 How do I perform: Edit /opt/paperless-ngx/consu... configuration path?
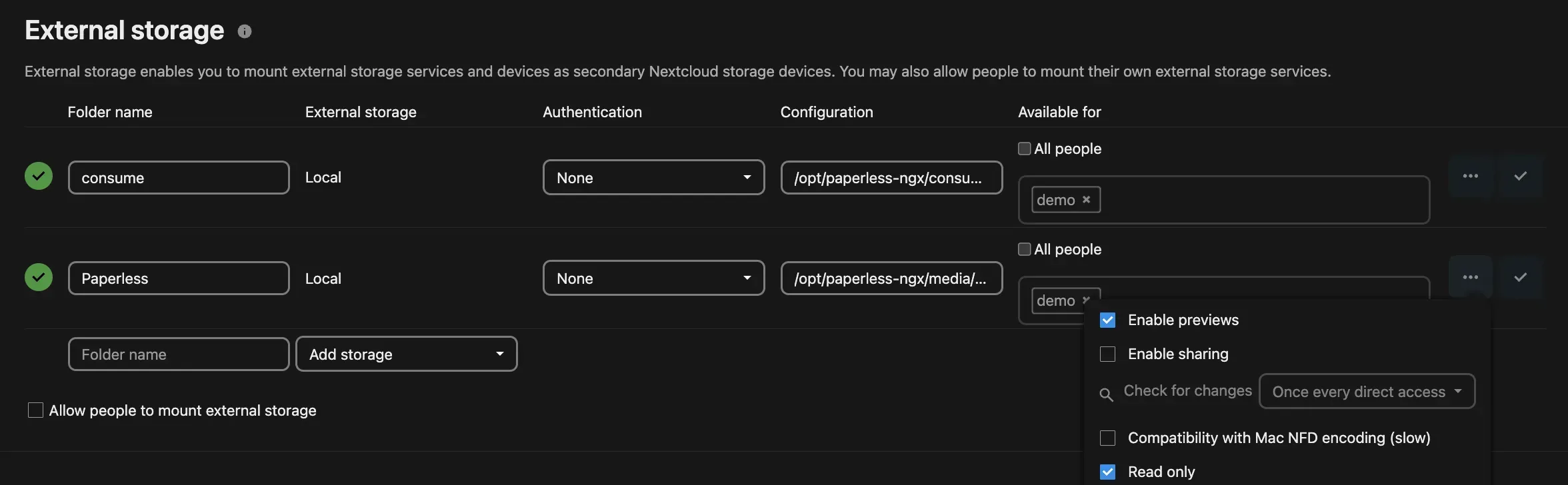(x=891, y=177)
